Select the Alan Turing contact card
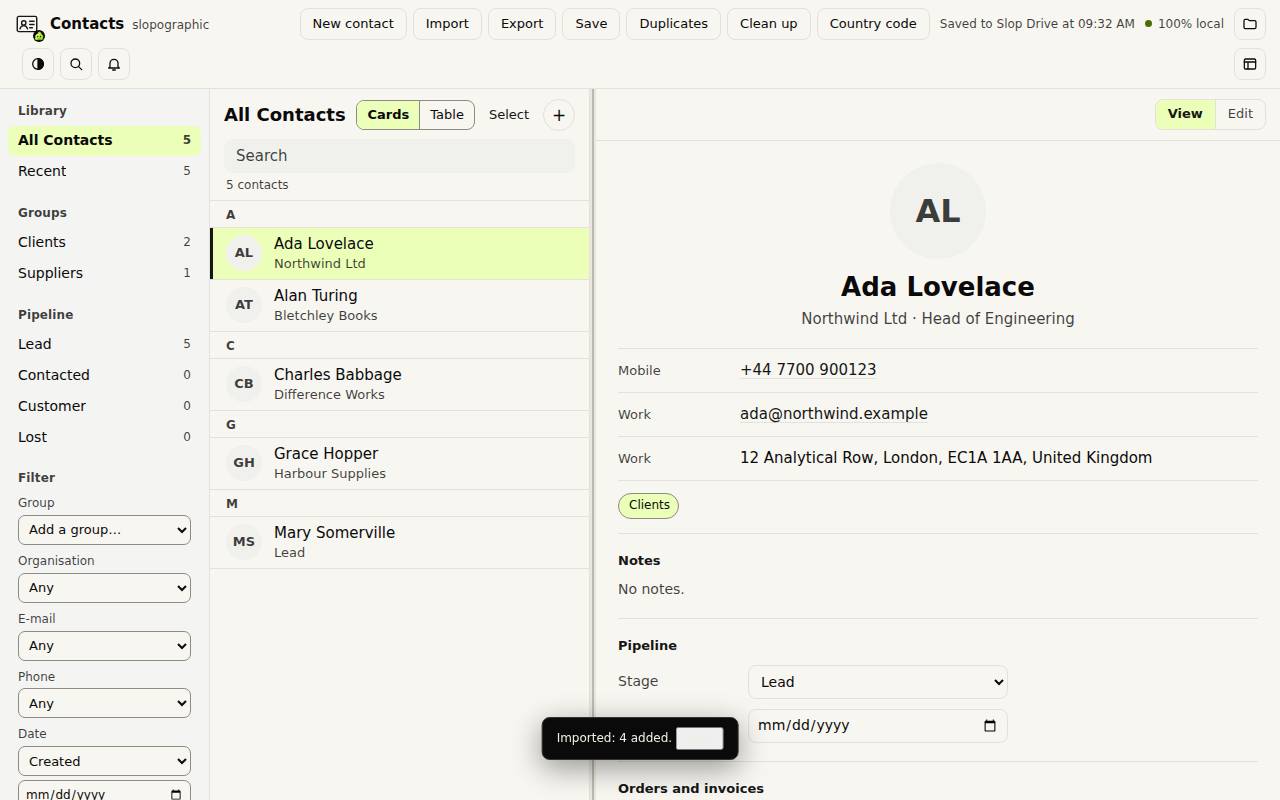Image resolution: width=1280 pixels, height=800 pixels. [400, 305]
